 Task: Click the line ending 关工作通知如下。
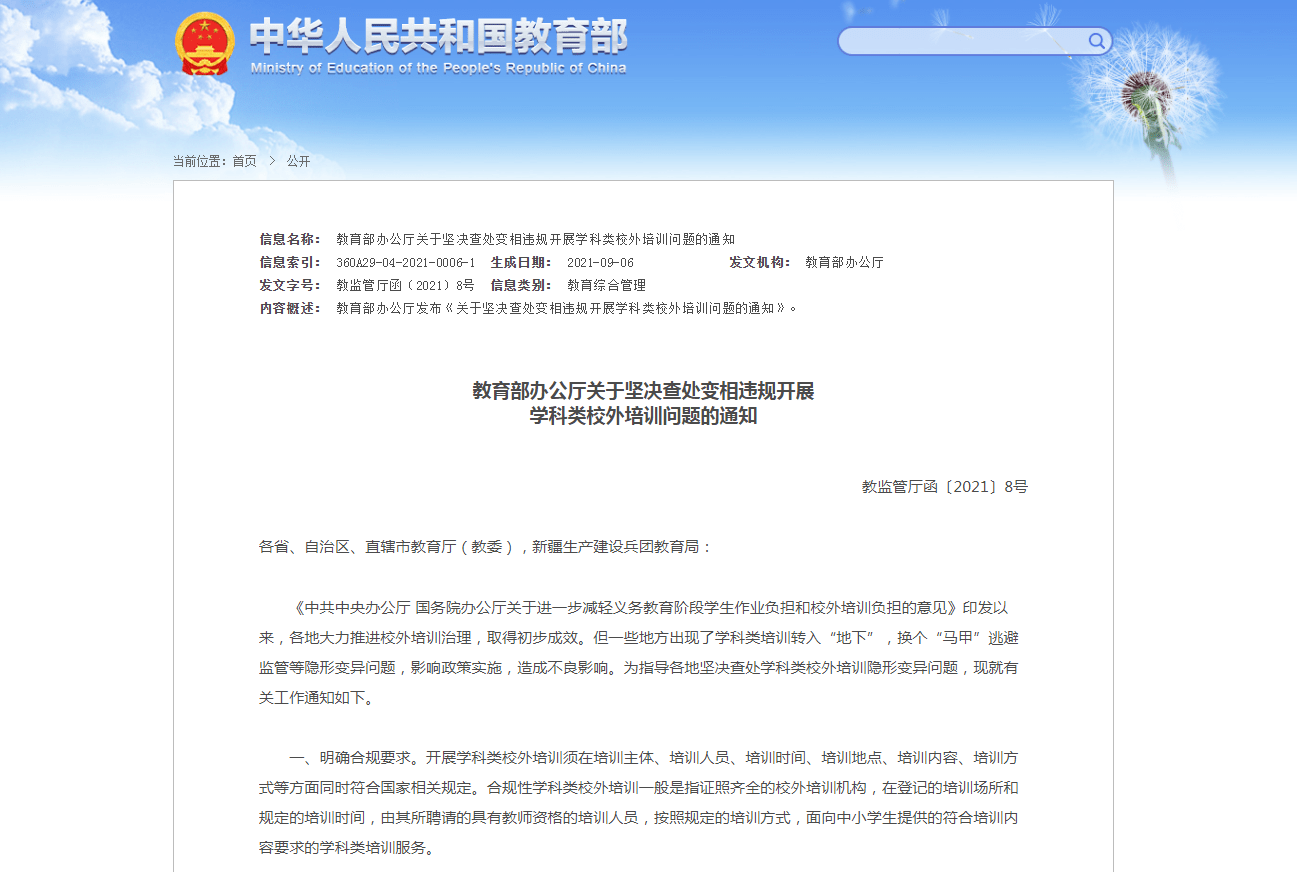coord(316,697)
